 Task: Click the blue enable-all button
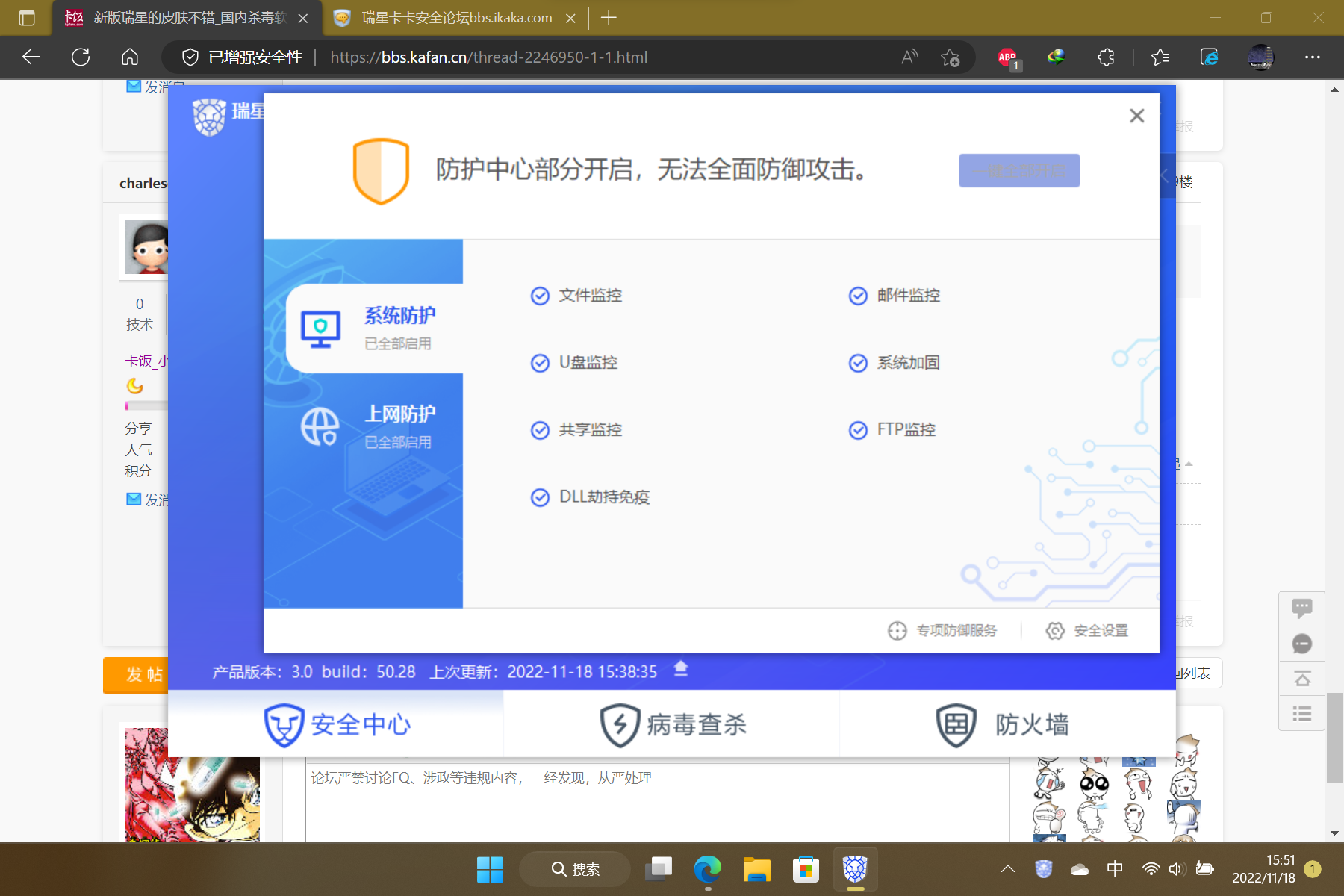[1019, 171]
